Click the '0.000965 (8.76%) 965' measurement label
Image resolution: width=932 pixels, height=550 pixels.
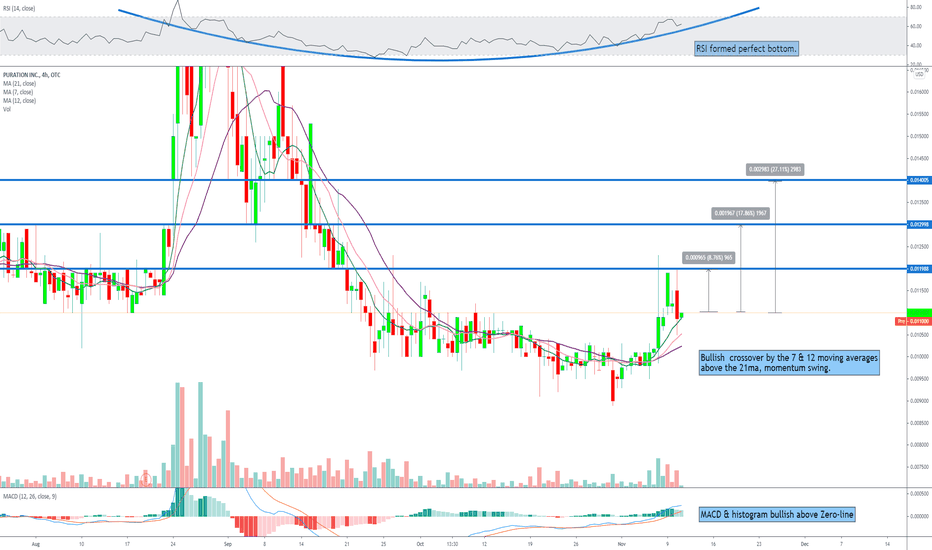(x=709, y=257)
